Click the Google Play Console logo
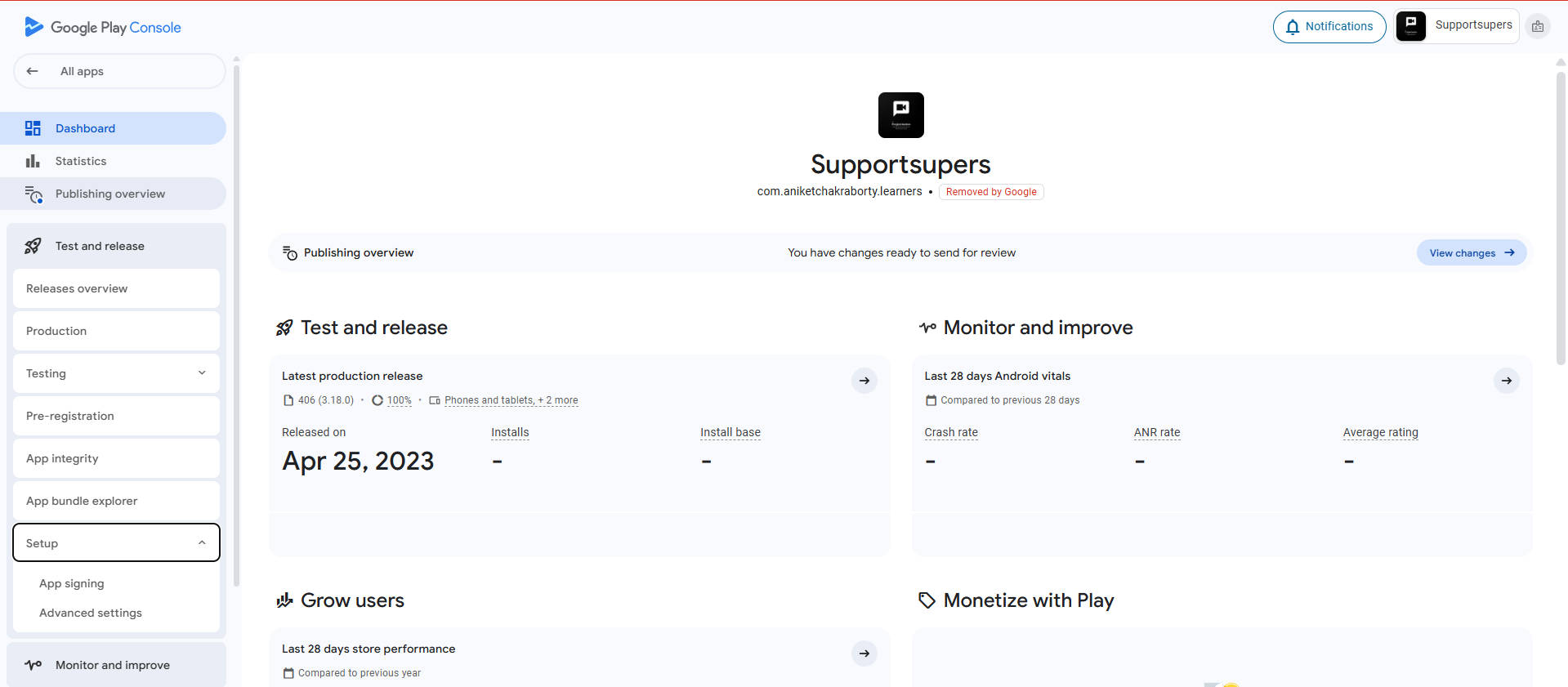This screenshot has width=1568, height=687. (x=103, y=27)
